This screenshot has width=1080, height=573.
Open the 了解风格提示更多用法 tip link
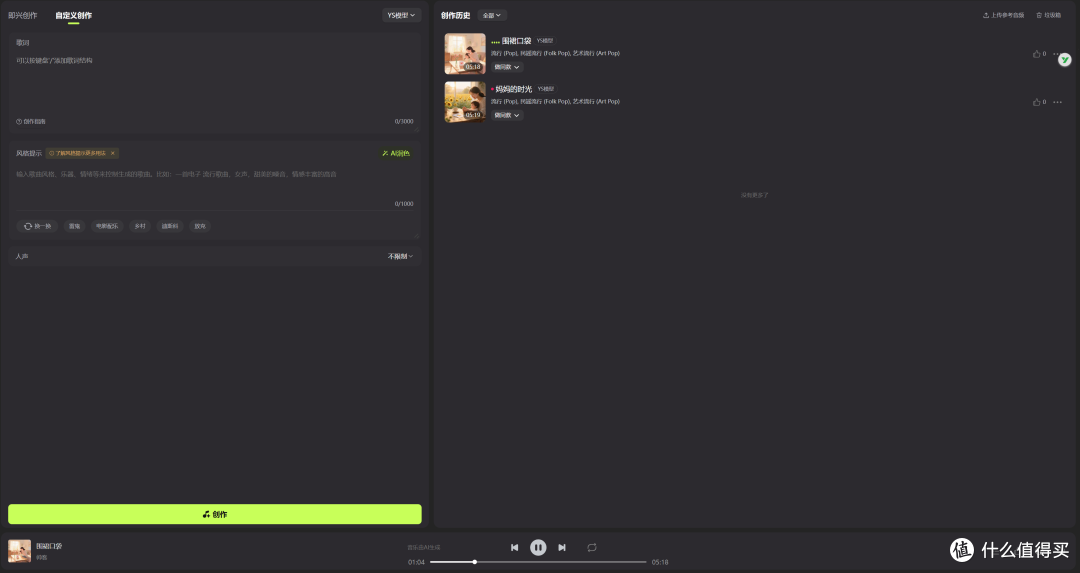click(x=77, y=153)
